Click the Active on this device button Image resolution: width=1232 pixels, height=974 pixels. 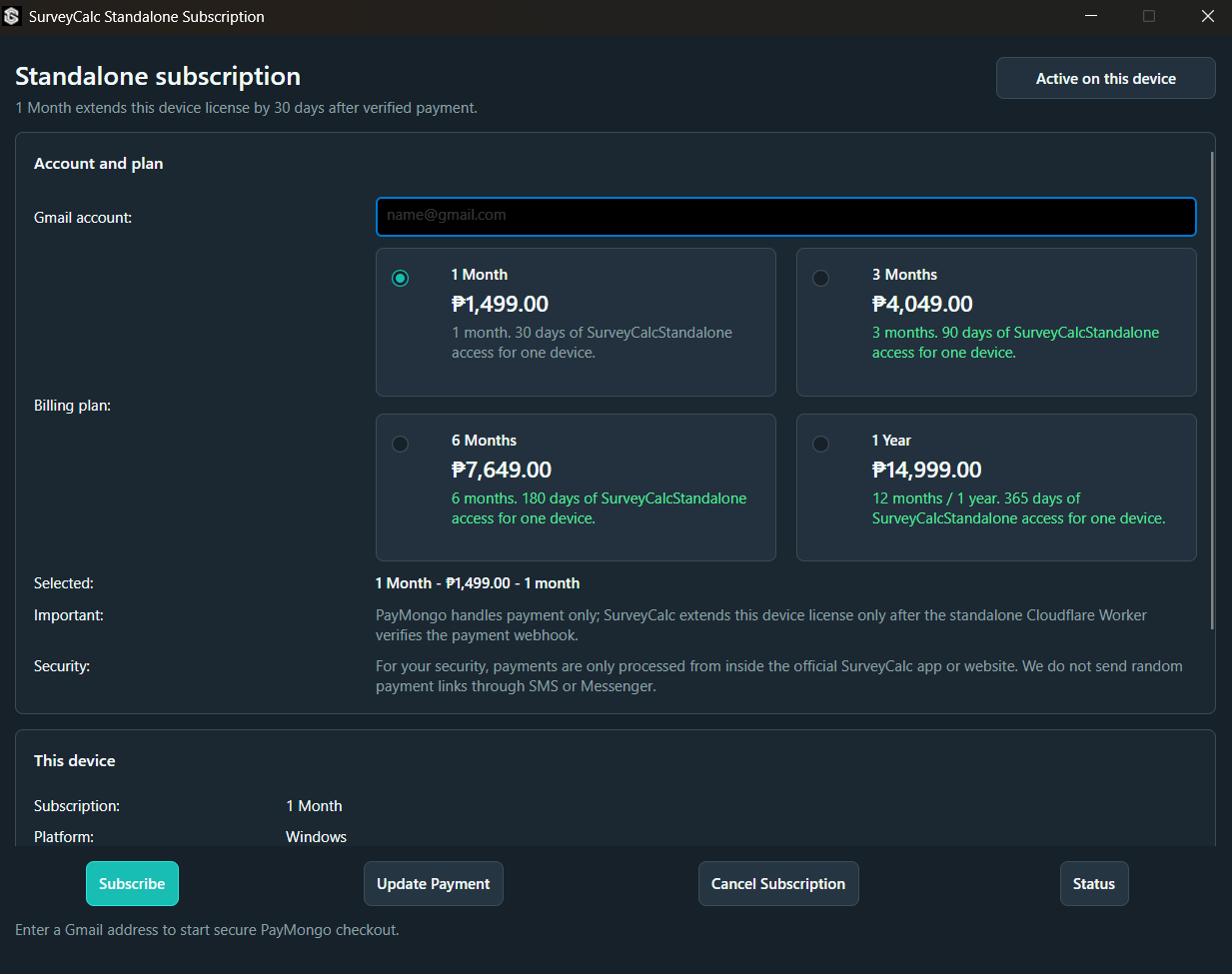point(1106,78)
